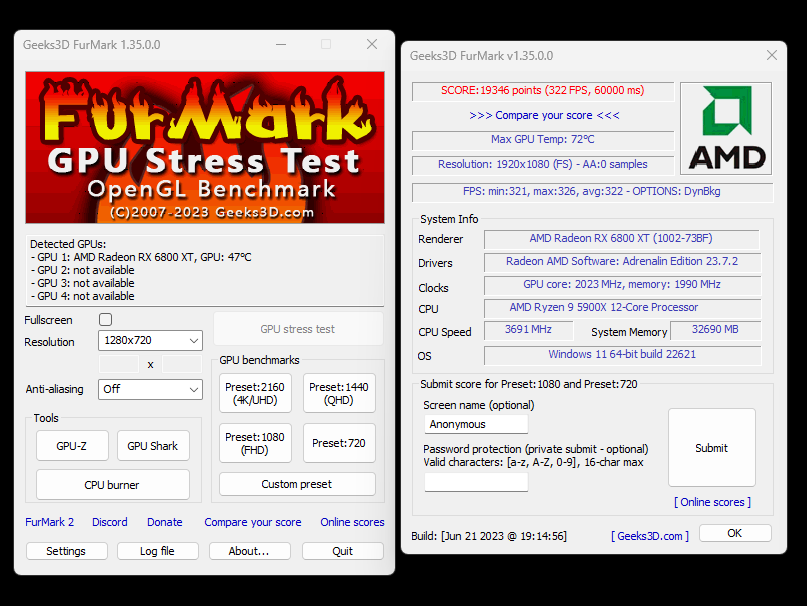
Task: Open the [ Geeks3D.com ] link
Action: pos(650,536)
